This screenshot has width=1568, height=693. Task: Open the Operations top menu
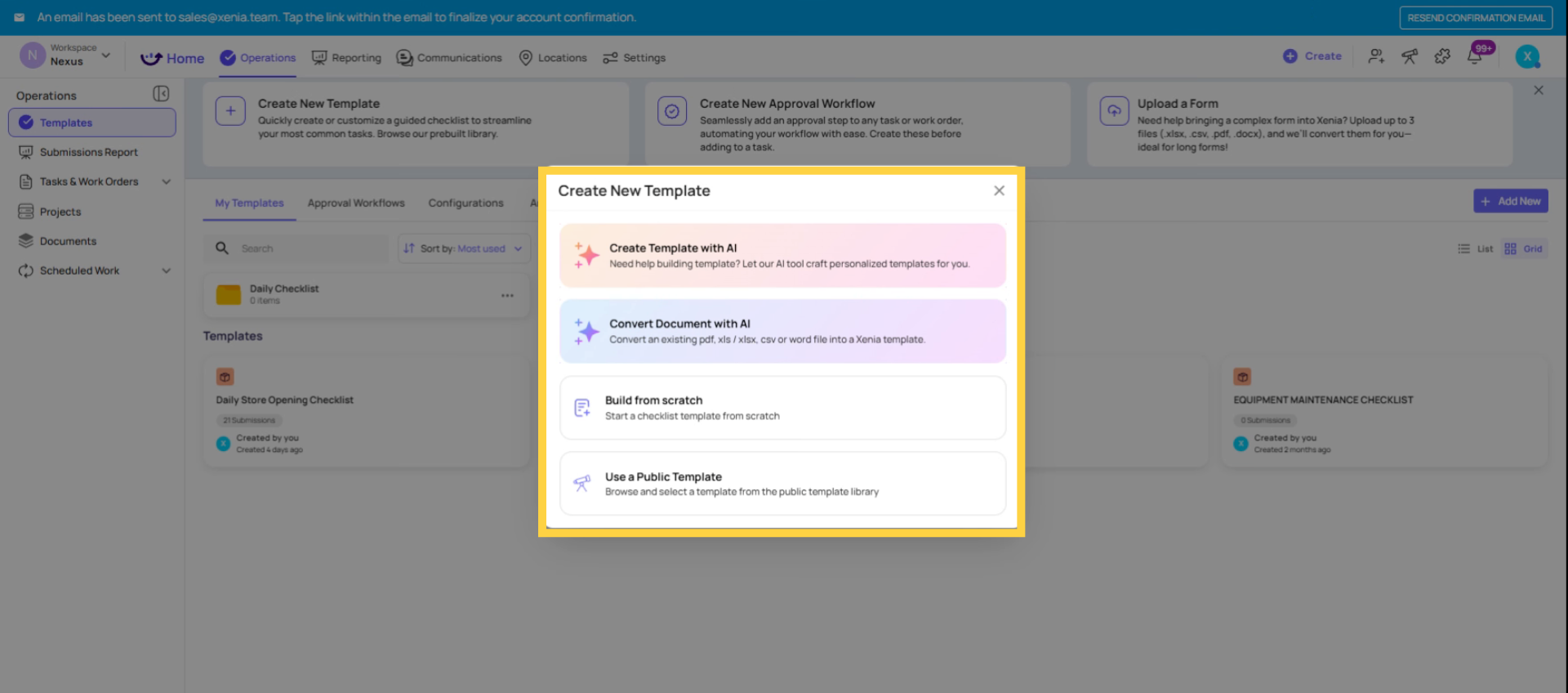(258, 58)
